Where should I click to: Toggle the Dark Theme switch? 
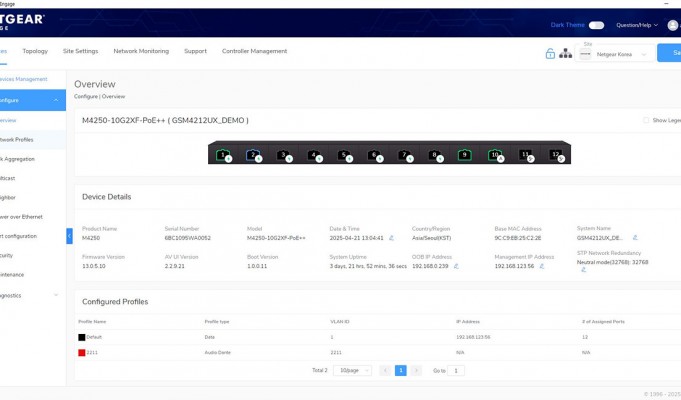596,25
